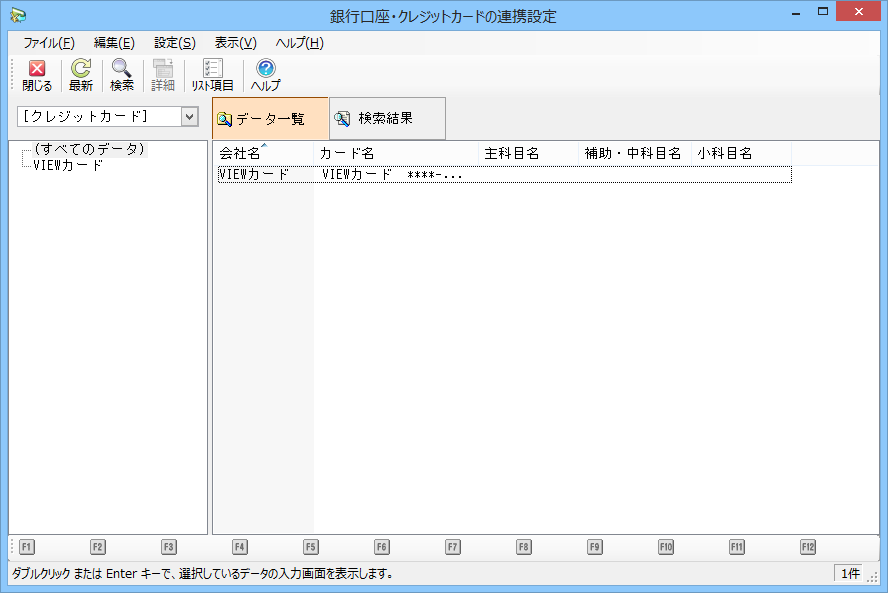Click the ヘルプ (Help) toolbar icon
The height and width of the screenshot is (593, 888).
click(x=265, y=75)
